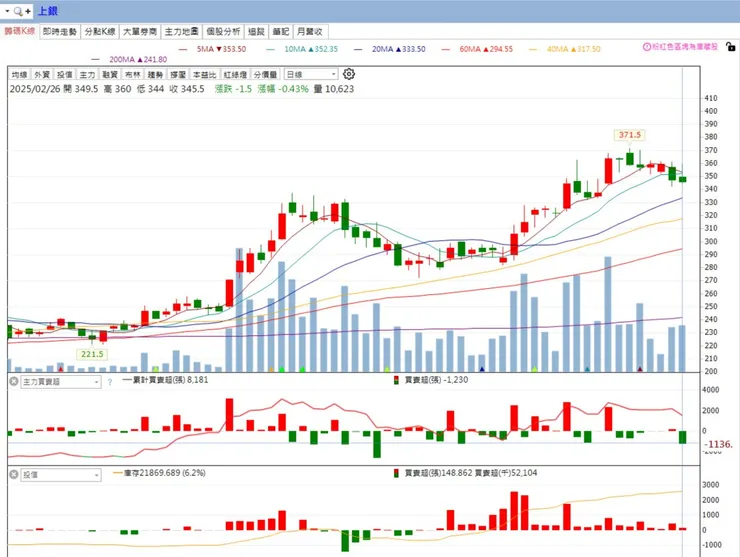
Task: Click the dark red triangle marker near right edge
Action: click(x=640, y=369)
